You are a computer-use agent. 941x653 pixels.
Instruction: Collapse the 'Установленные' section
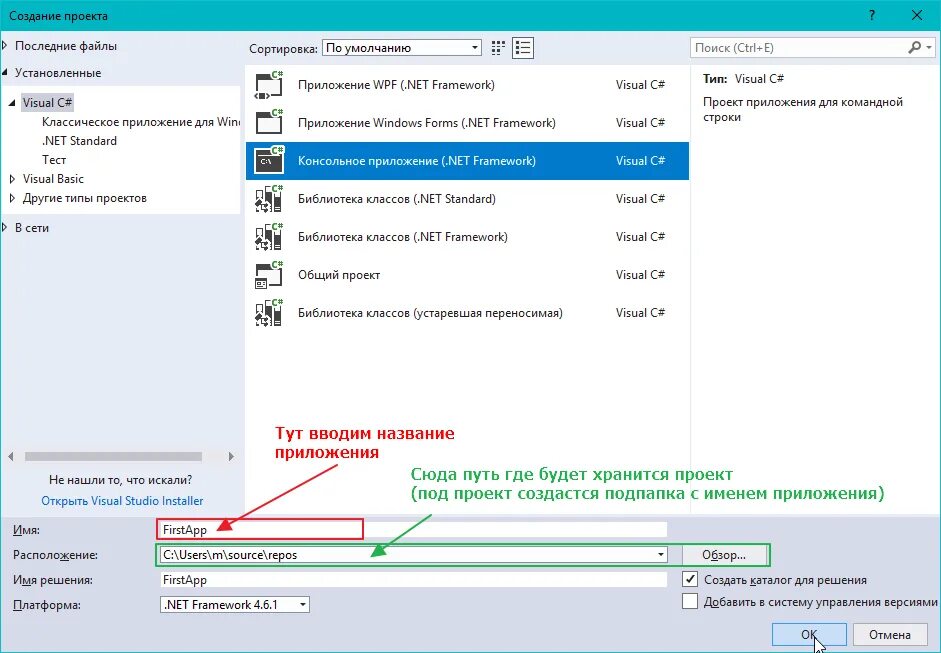click(5, 73)
